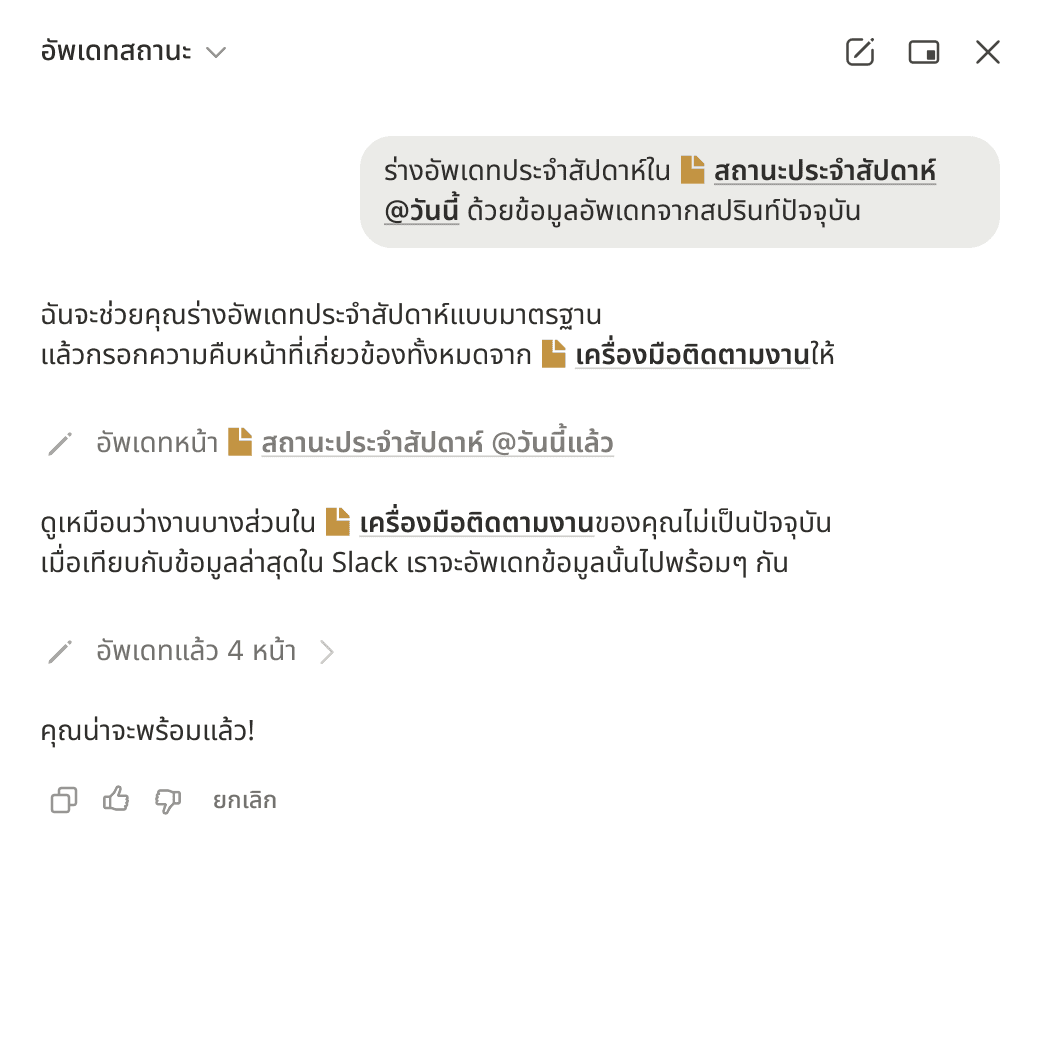Open the อัพเดทสถานะ title dropdown
1040x1040 pixels.
pos(116,52)
